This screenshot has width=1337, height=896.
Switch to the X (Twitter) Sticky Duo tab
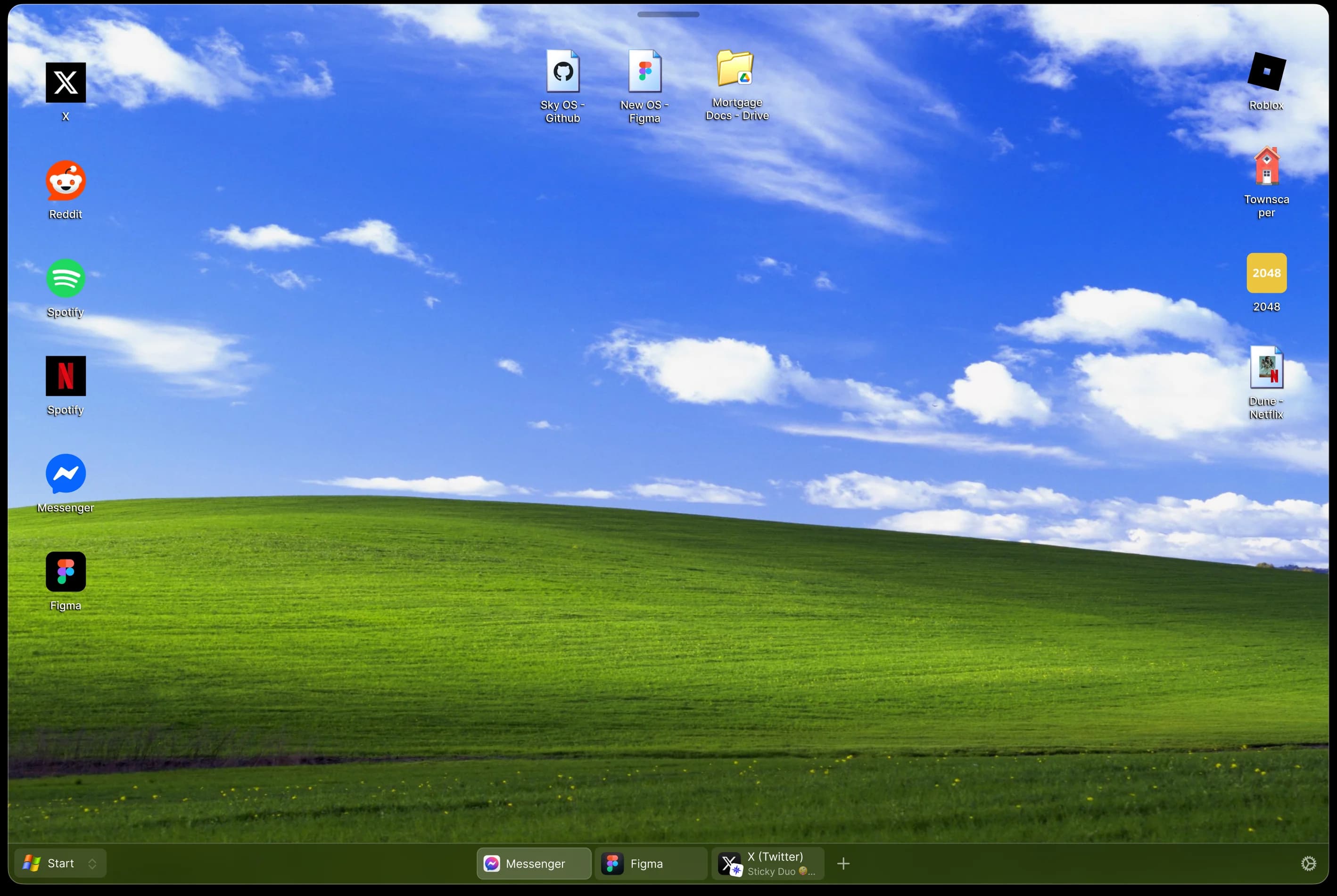click(x=768, y=863)
